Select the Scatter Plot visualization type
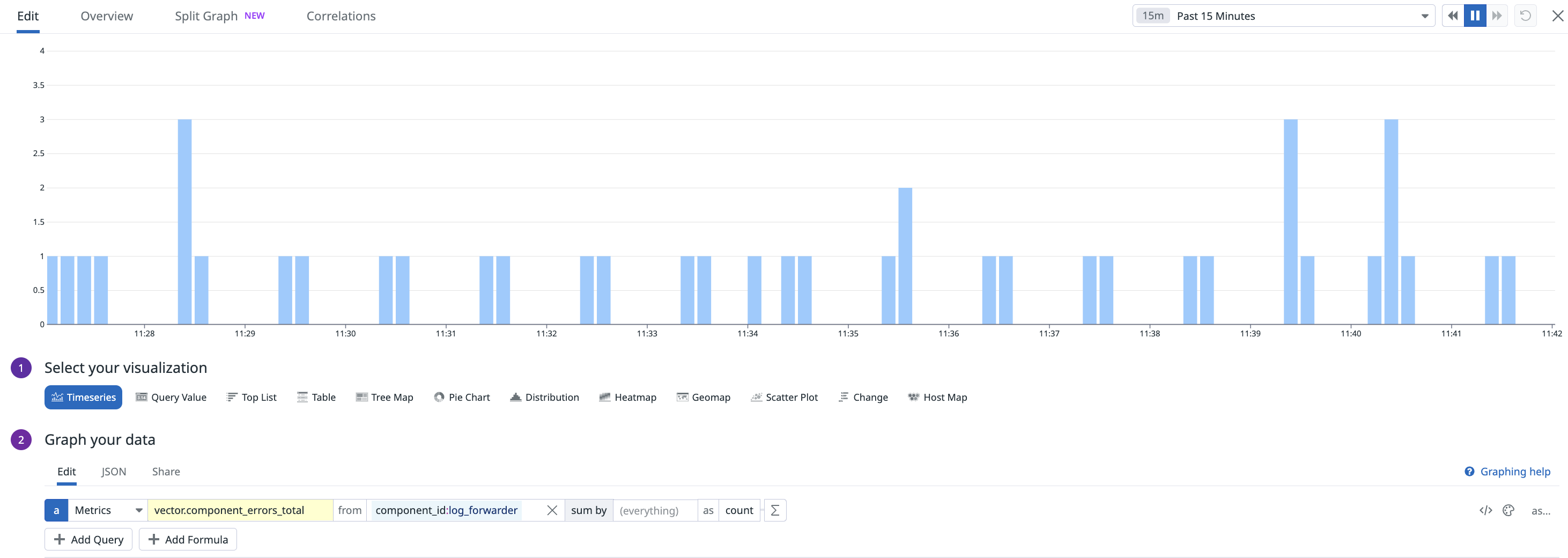Viewport: 1568px width, 558px height. click(784, 397)
